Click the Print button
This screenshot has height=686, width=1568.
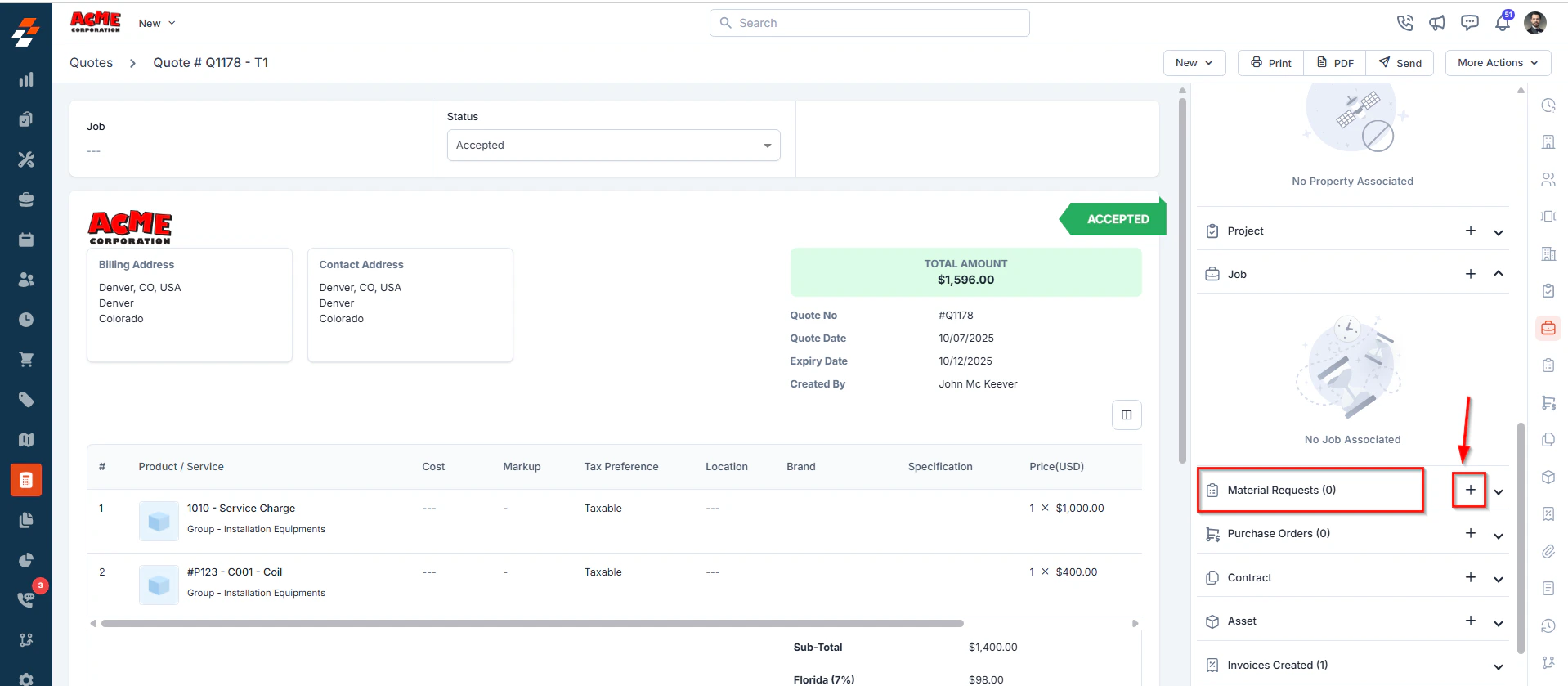click(x=1271, y=63)
